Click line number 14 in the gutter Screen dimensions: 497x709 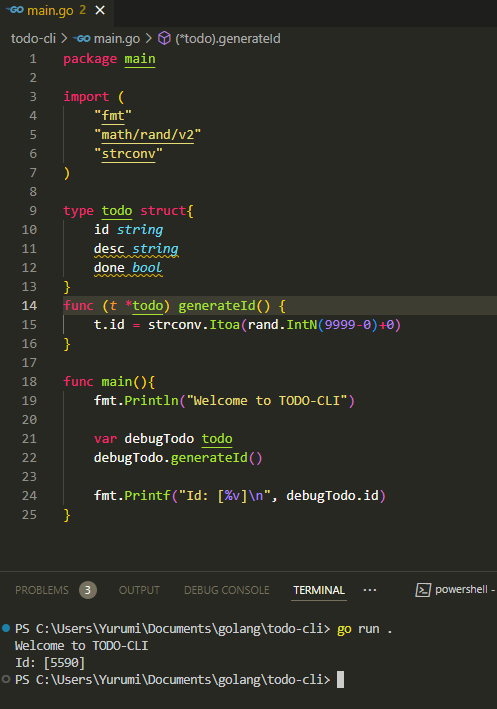(x=29, y=306)
